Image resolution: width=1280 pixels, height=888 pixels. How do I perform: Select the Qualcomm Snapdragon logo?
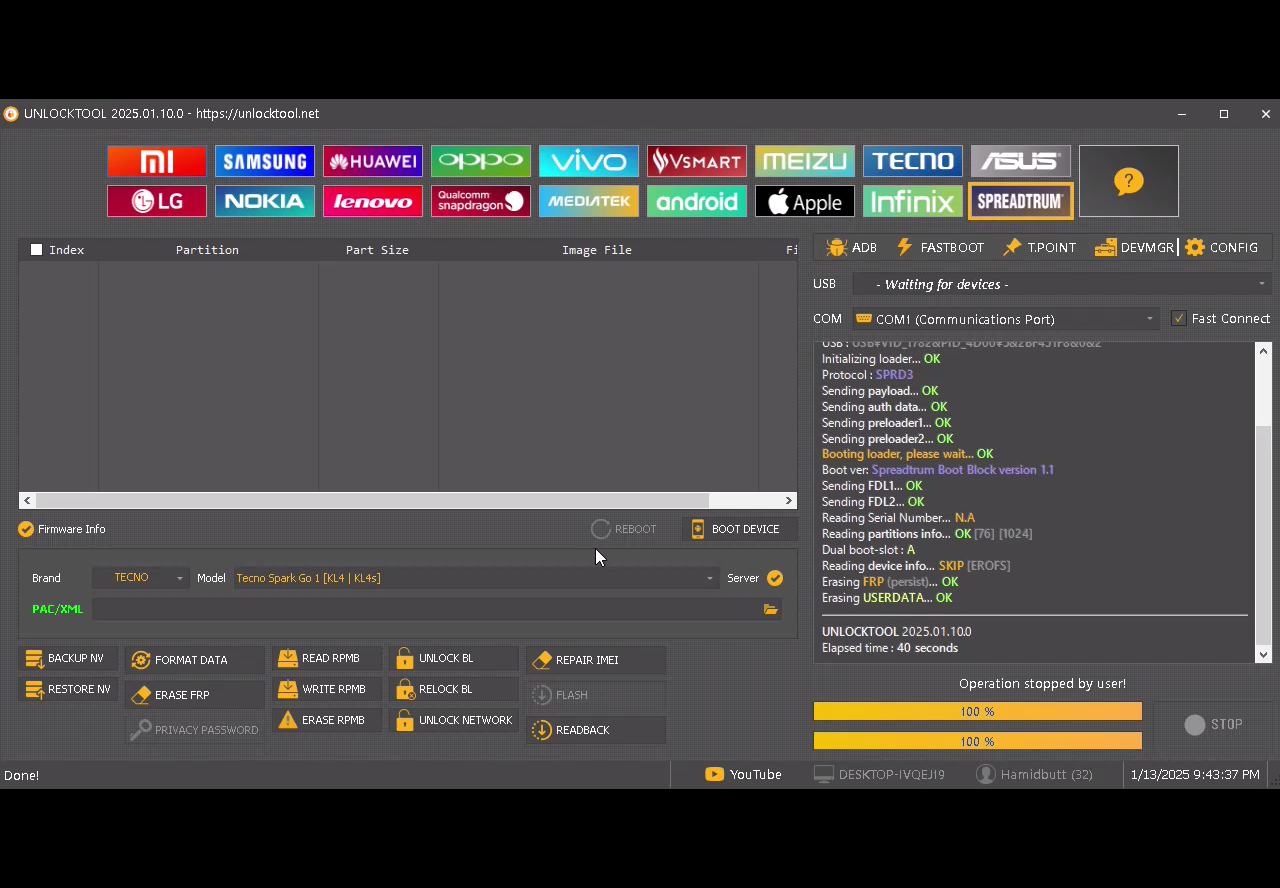[481, 201]
